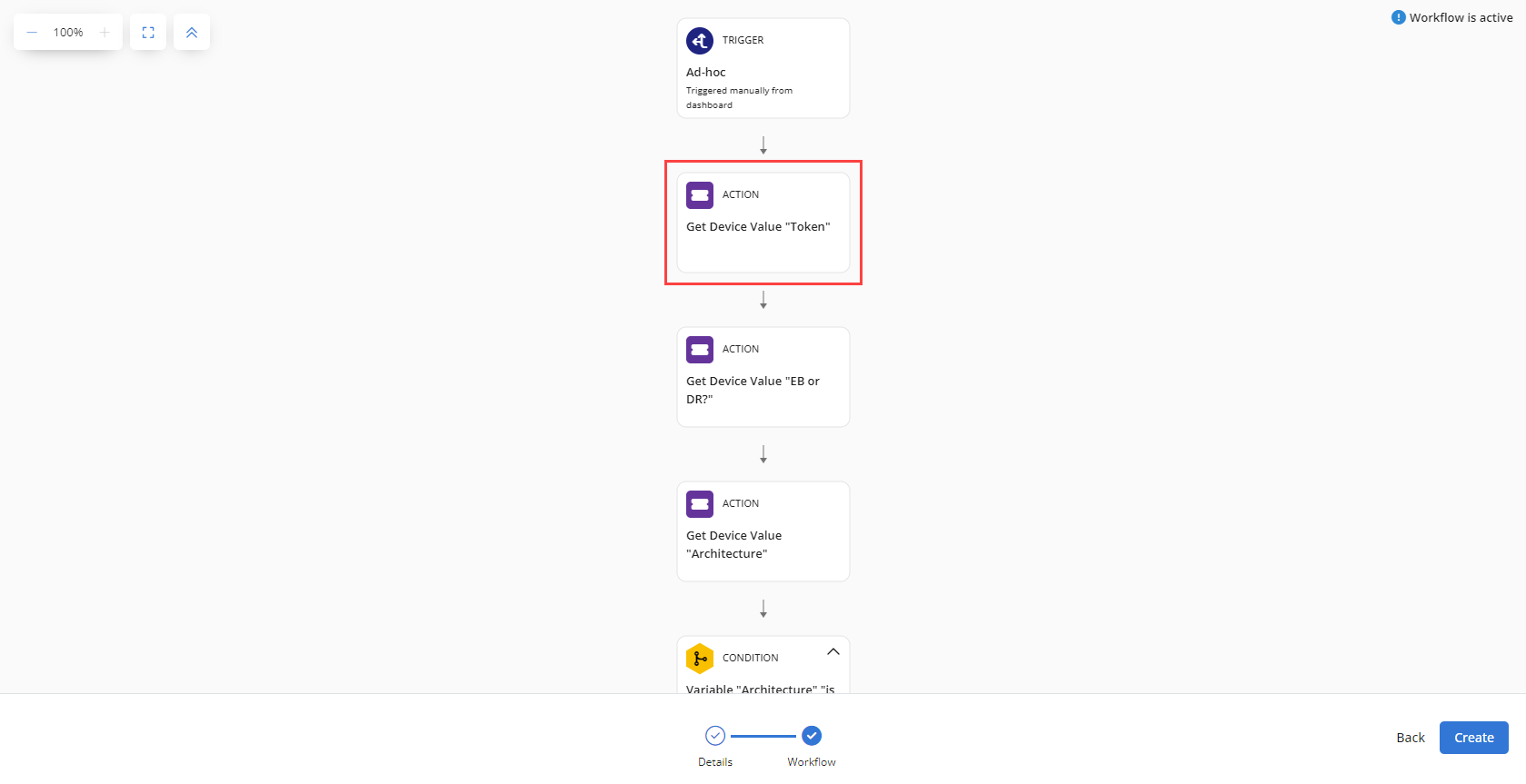Select the Details step

tap(715, 746)
